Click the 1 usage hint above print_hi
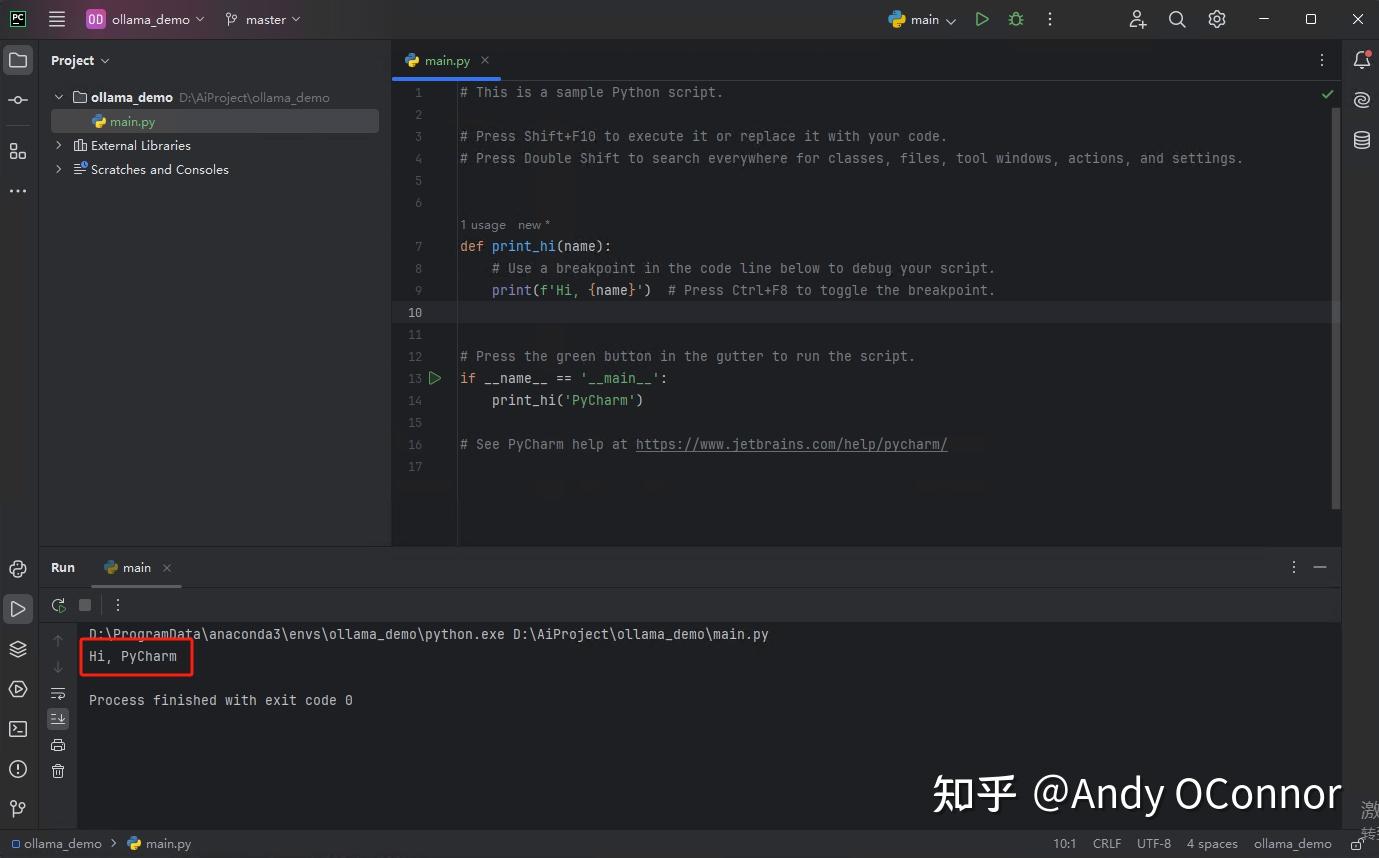1379x858 pixels. pos(483,224)
